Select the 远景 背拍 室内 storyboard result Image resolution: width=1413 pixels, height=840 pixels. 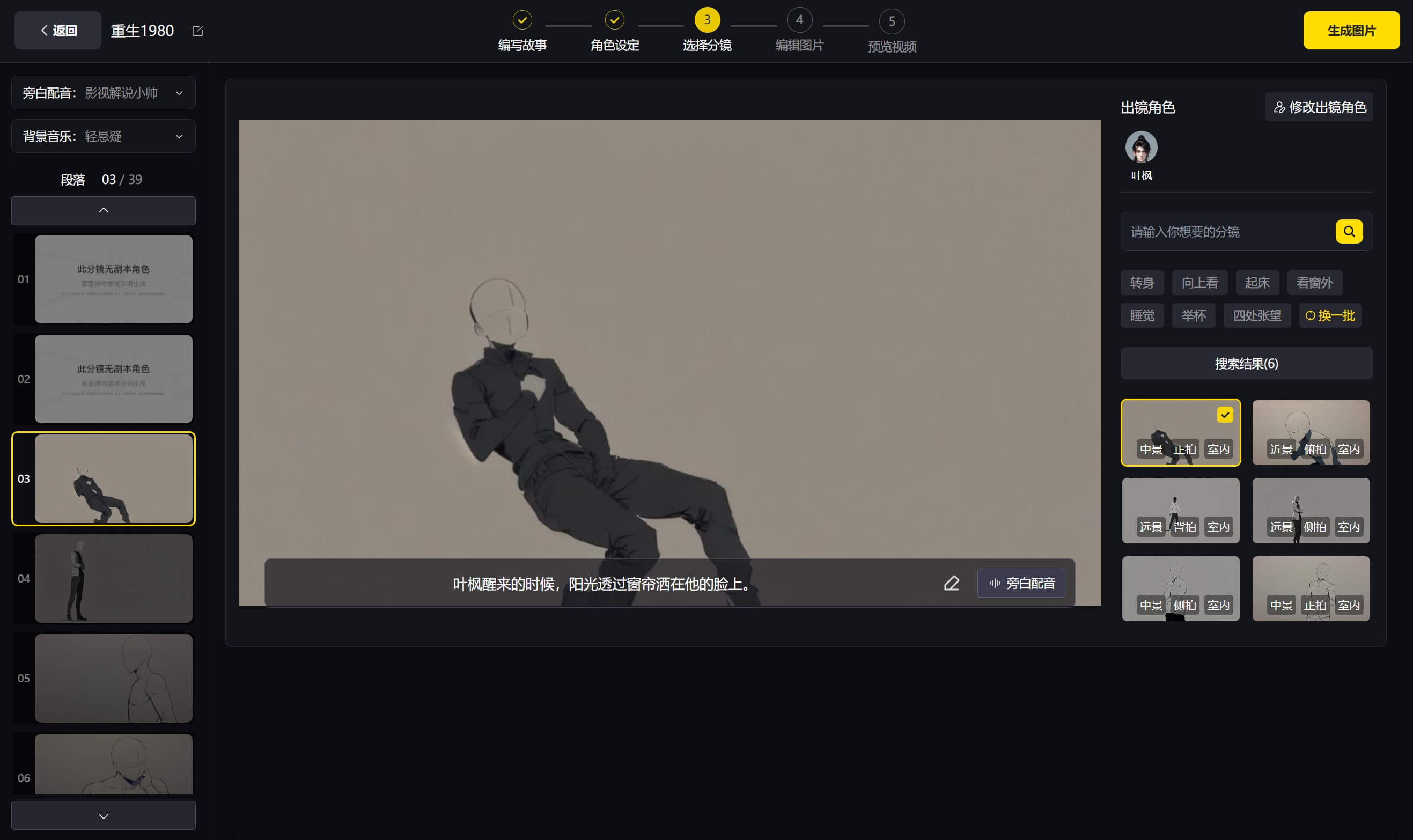(1180, 510)
